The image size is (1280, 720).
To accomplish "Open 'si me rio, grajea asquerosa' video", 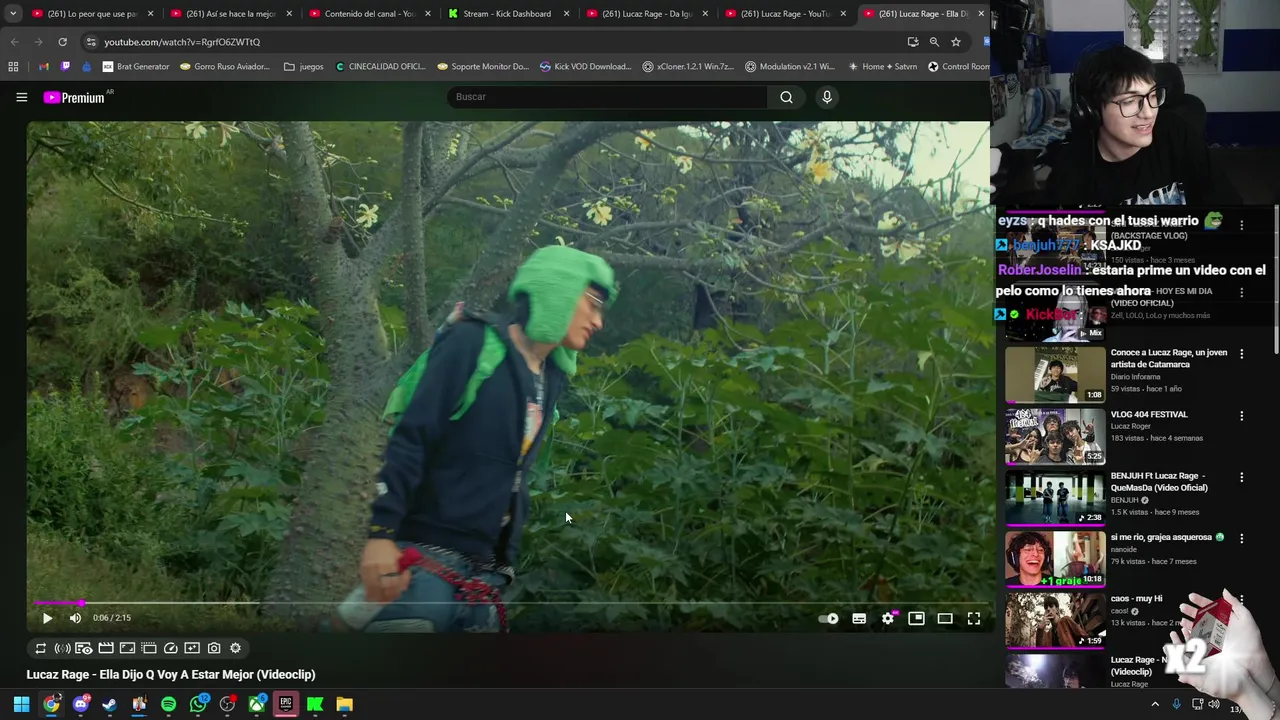I will pos(1055,558).
